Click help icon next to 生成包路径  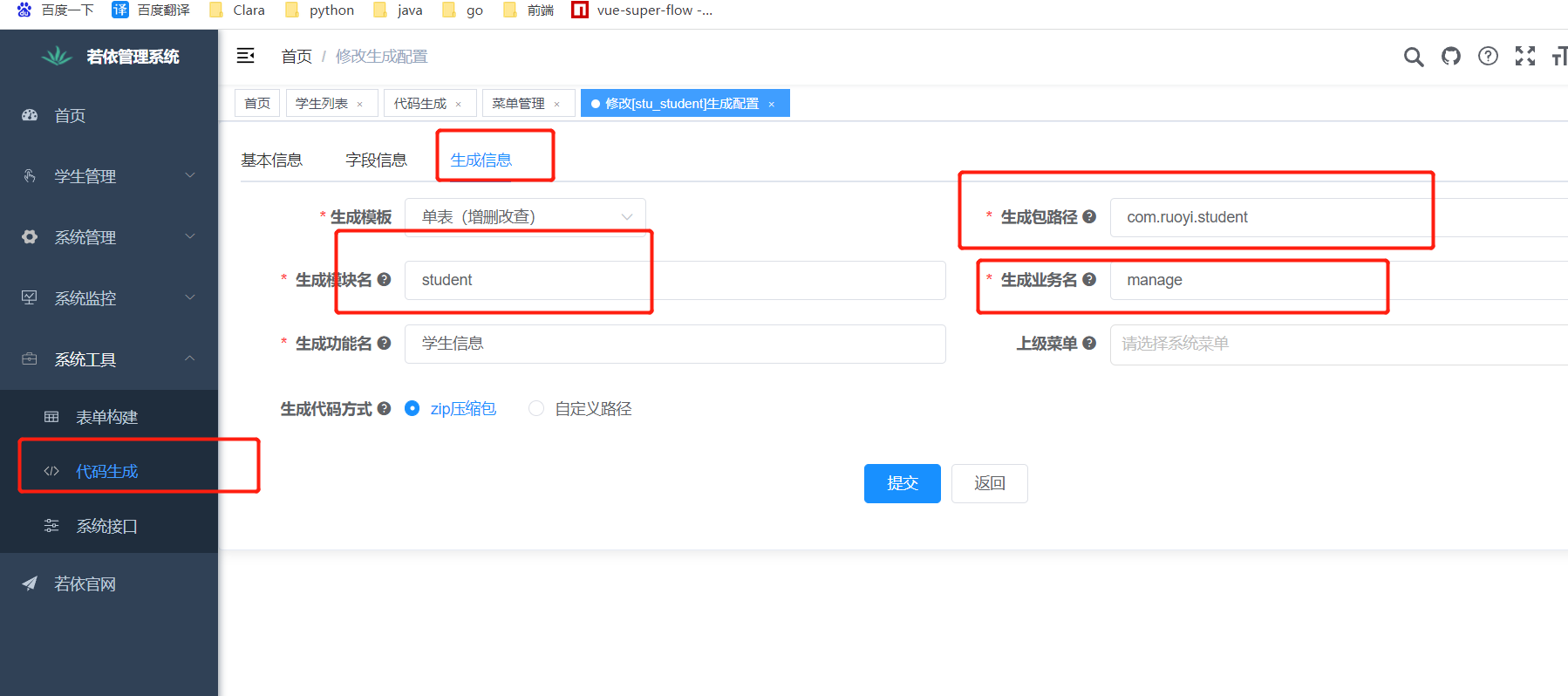(1089, 216)
